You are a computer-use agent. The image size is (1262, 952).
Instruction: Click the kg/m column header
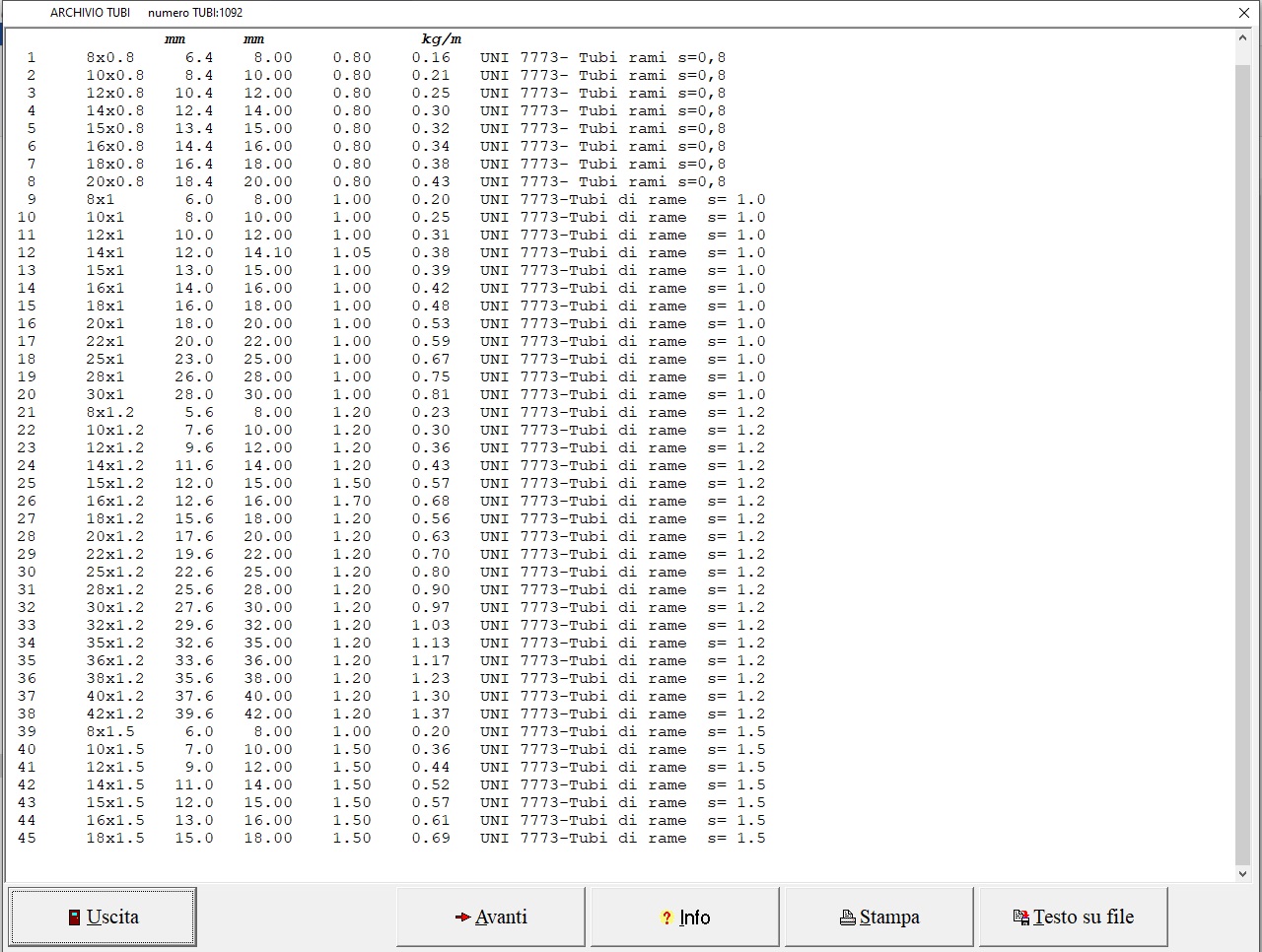[441, 39]
